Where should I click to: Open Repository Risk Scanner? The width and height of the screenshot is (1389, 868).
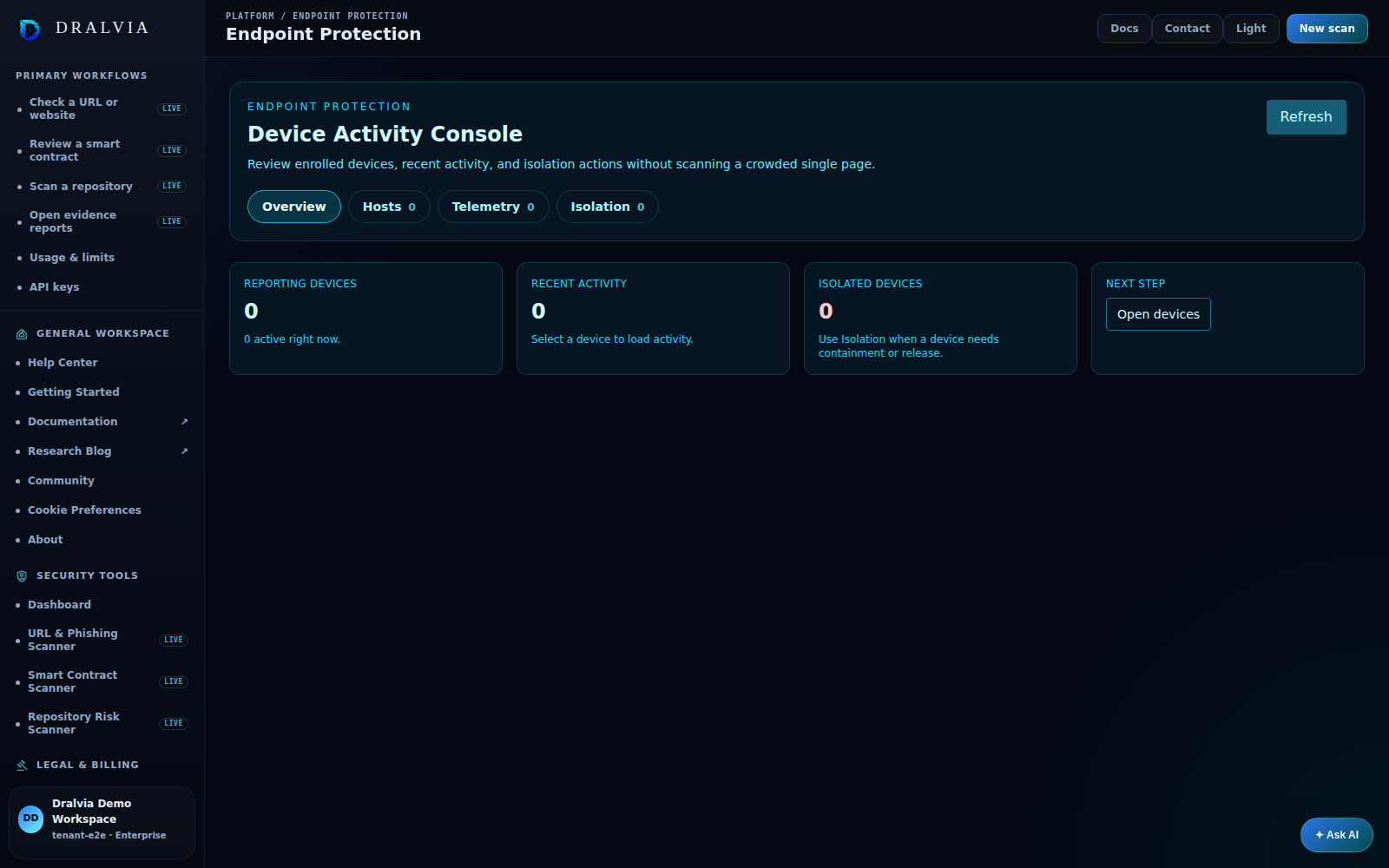tap(102, 723)
